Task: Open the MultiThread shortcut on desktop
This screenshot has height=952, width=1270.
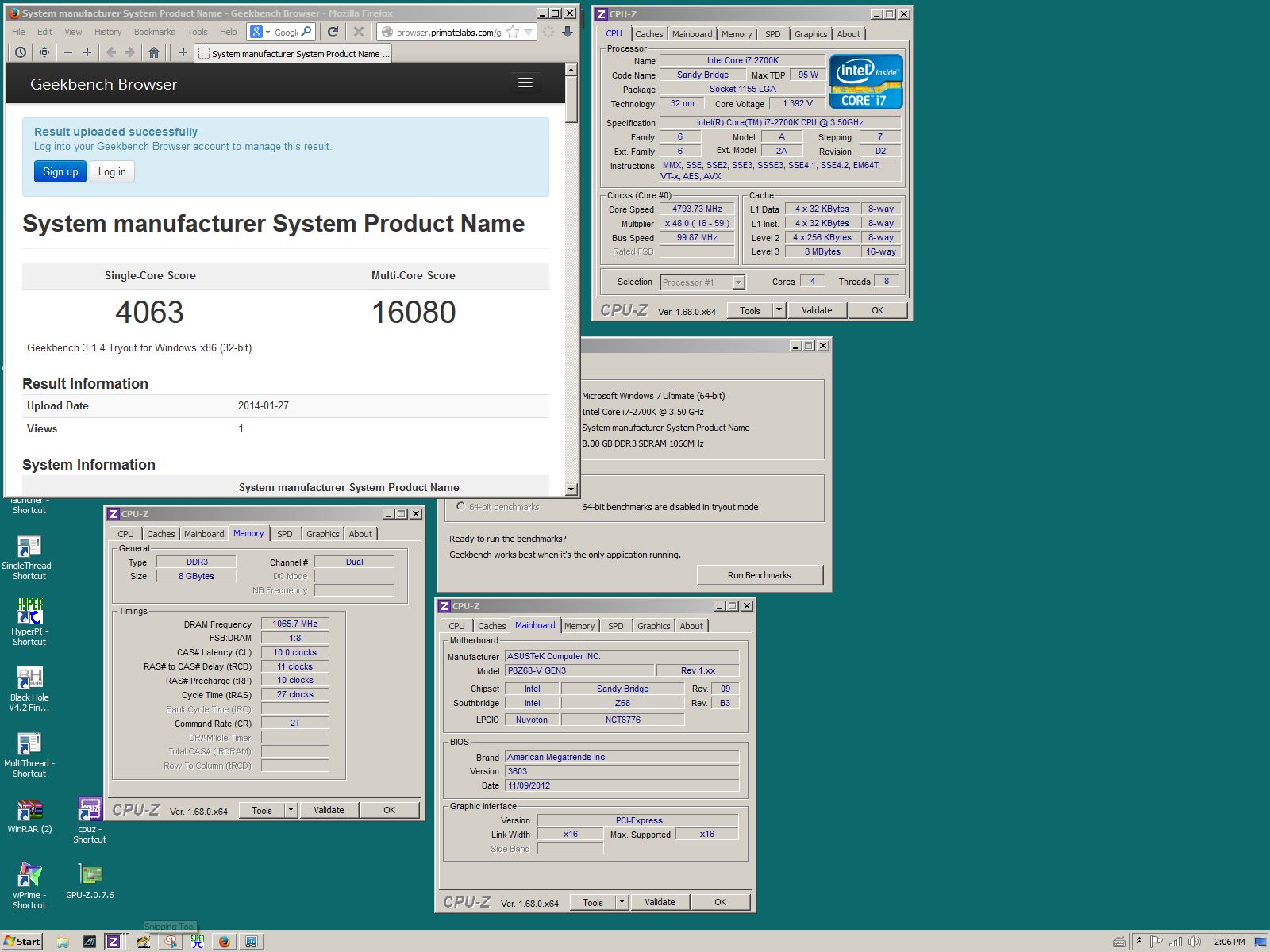Action: [x=29, y=754]
